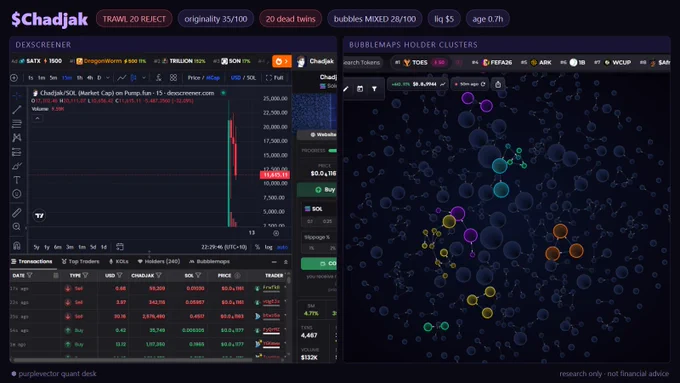680x383 pixels.
Task: Click the orange trending fire button
Action: pos(281,61)
